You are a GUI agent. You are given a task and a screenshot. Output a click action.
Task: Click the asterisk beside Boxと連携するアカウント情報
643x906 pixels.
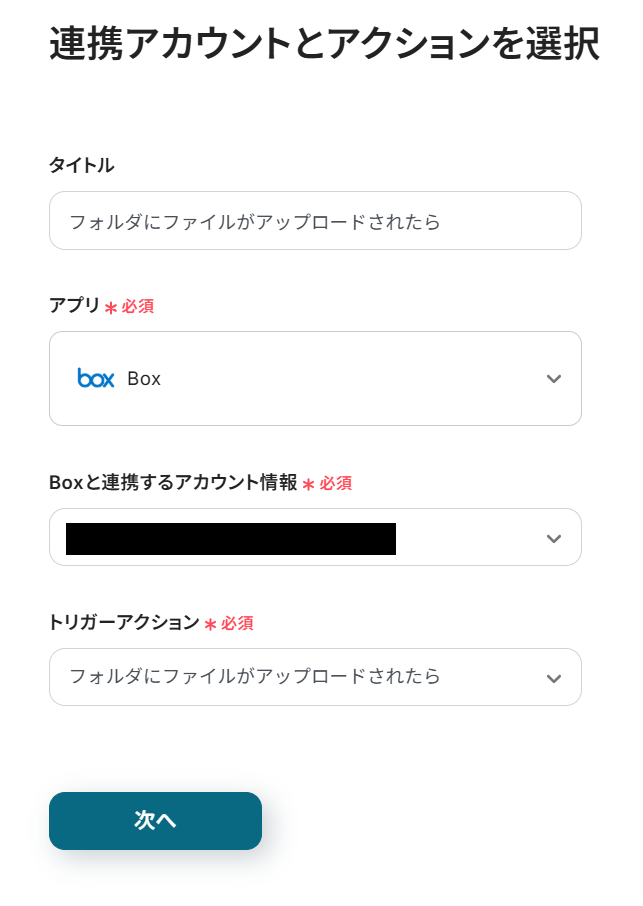tap(308, 484)
